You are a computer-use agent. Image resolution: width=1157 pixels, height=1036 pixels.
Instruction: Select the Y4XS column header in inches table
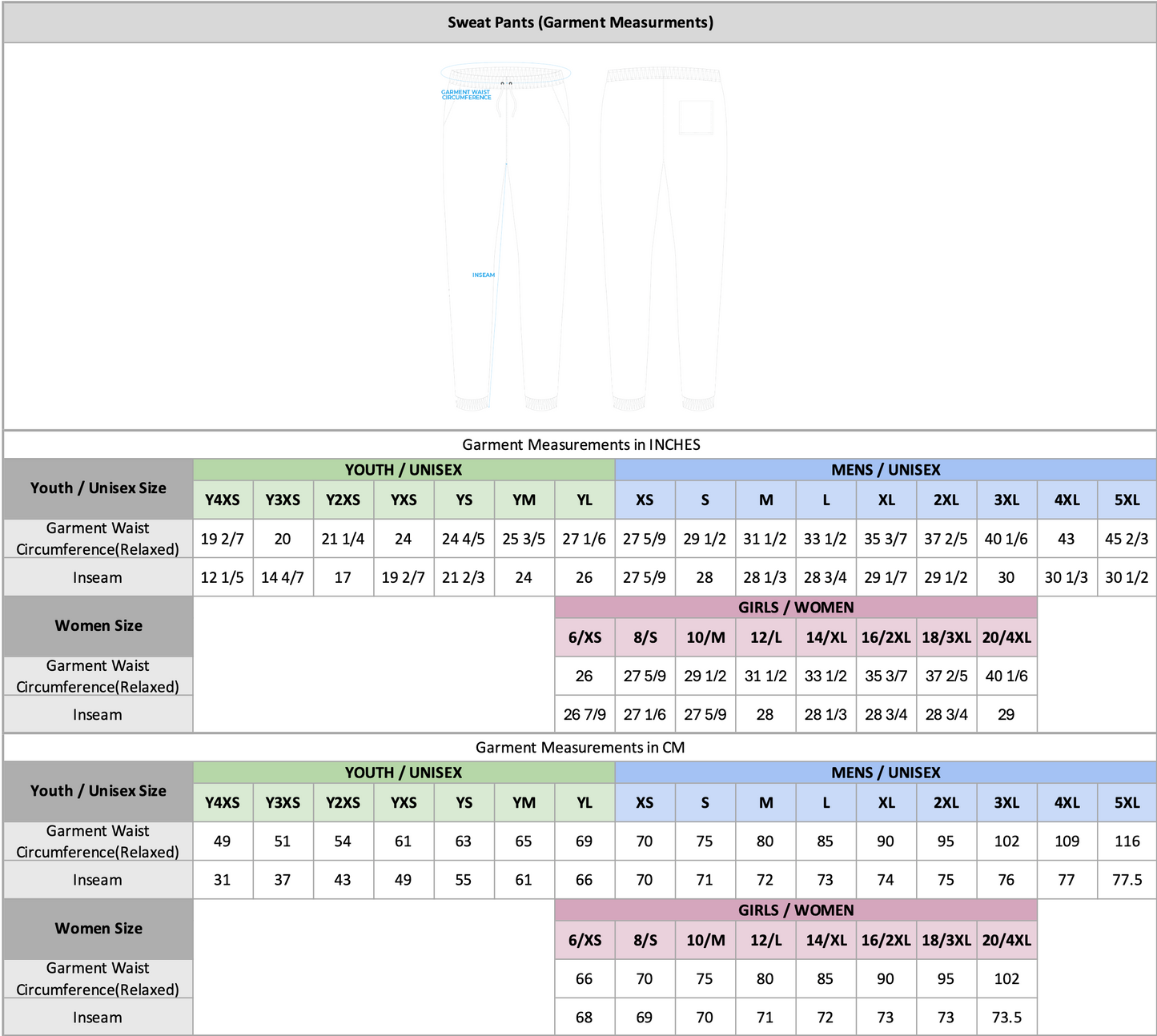pyautogui.click(x=223, y=500)
